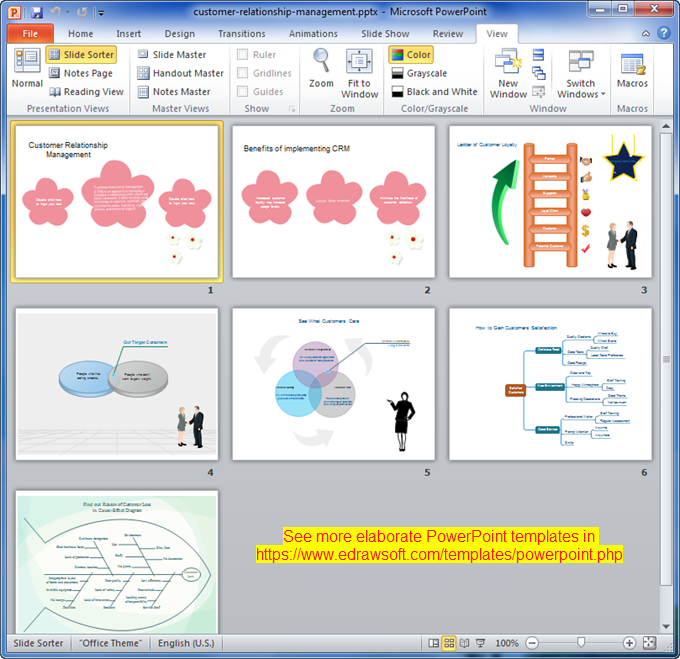Select the Slide Sorter view button
The width and height of the screenshot is (680, 659).
81,55
